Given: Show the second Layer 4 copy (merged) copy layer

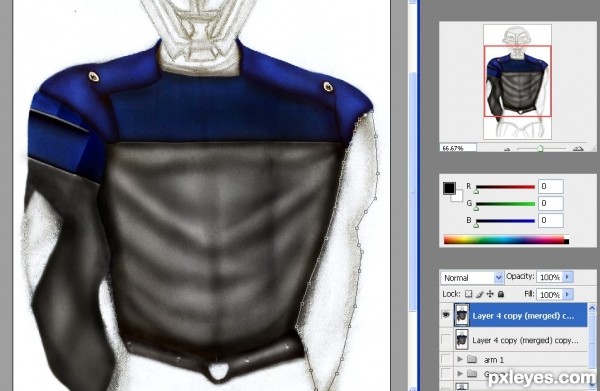Looking at the screenshot, I should 446,339.
